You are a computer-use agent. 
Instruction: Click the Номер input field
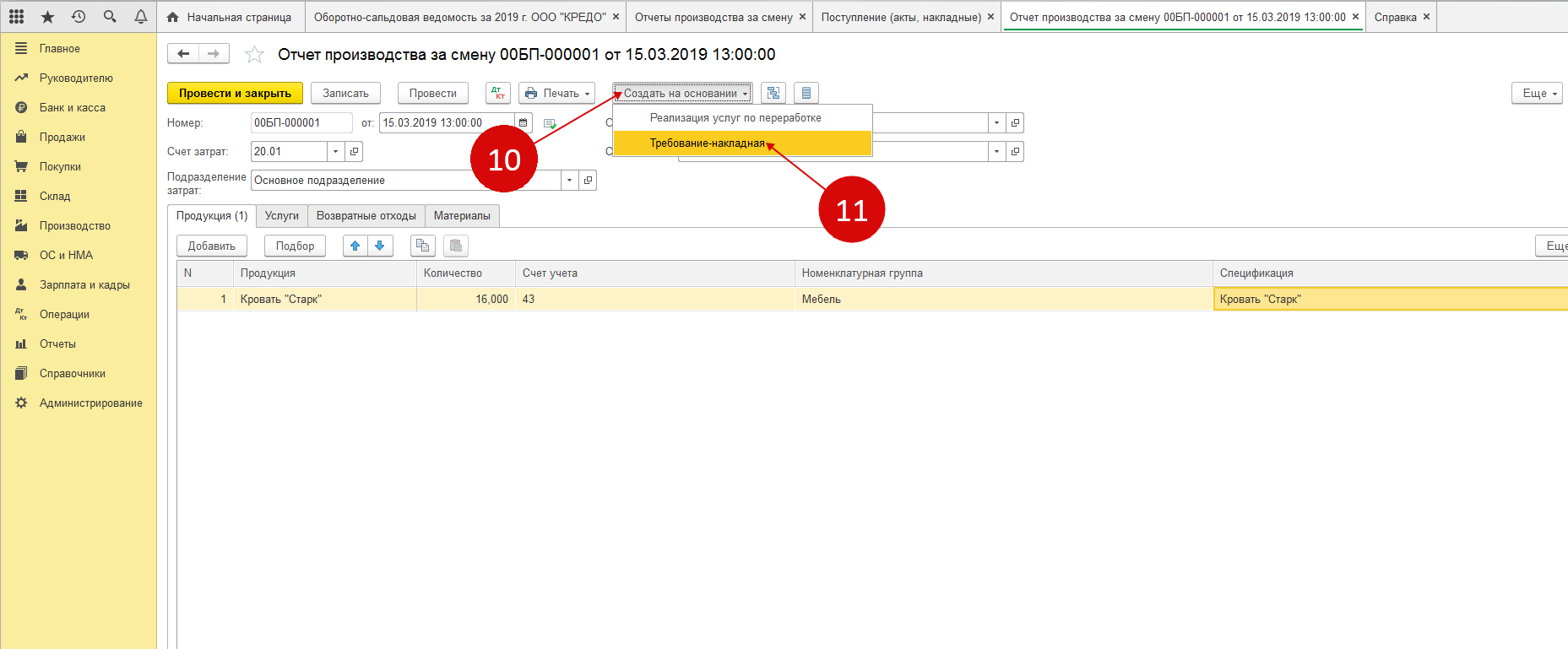point(301,123)
